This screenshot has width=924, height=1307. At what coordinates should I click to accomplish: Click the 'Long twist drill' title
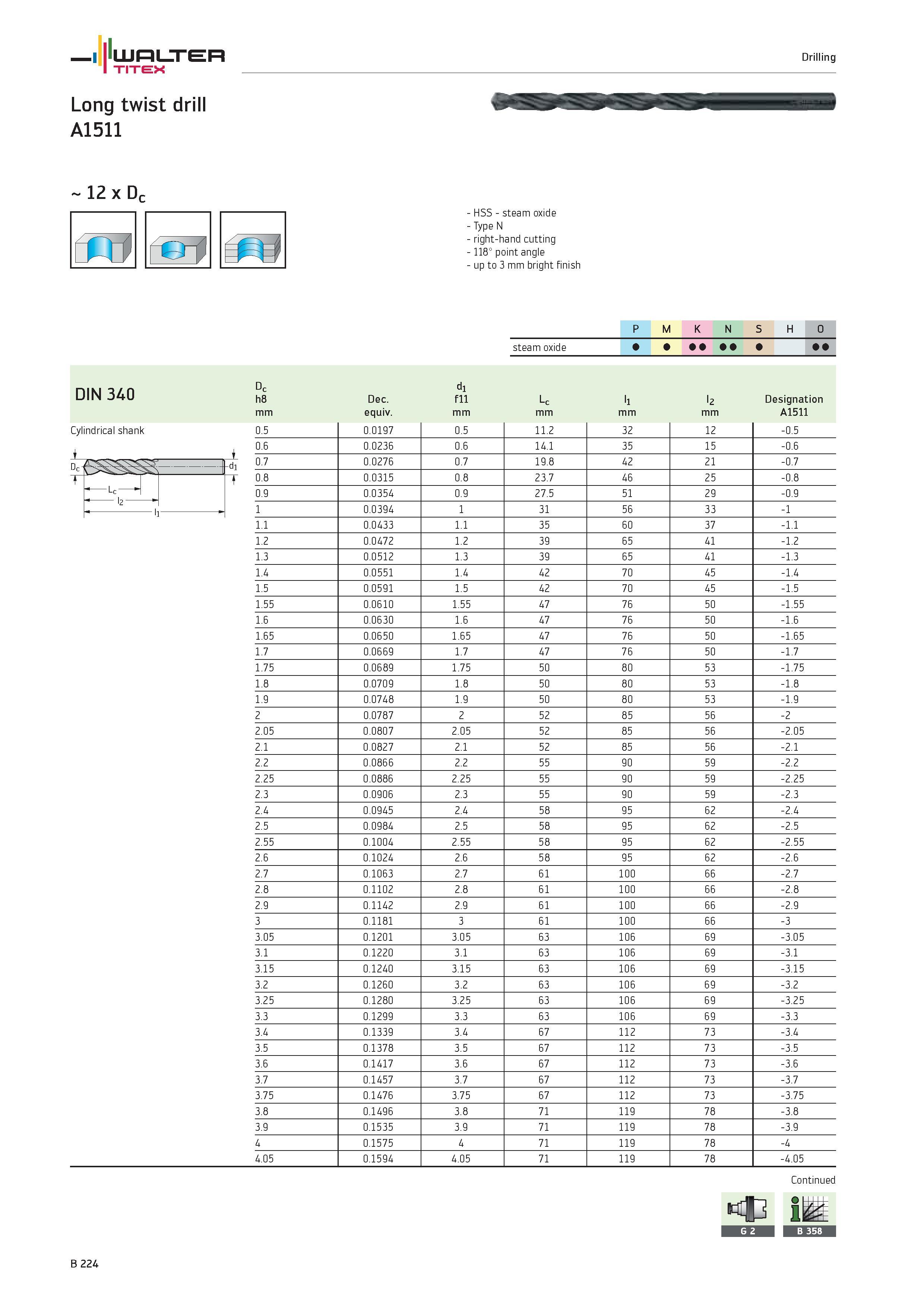tap(138, 105)
